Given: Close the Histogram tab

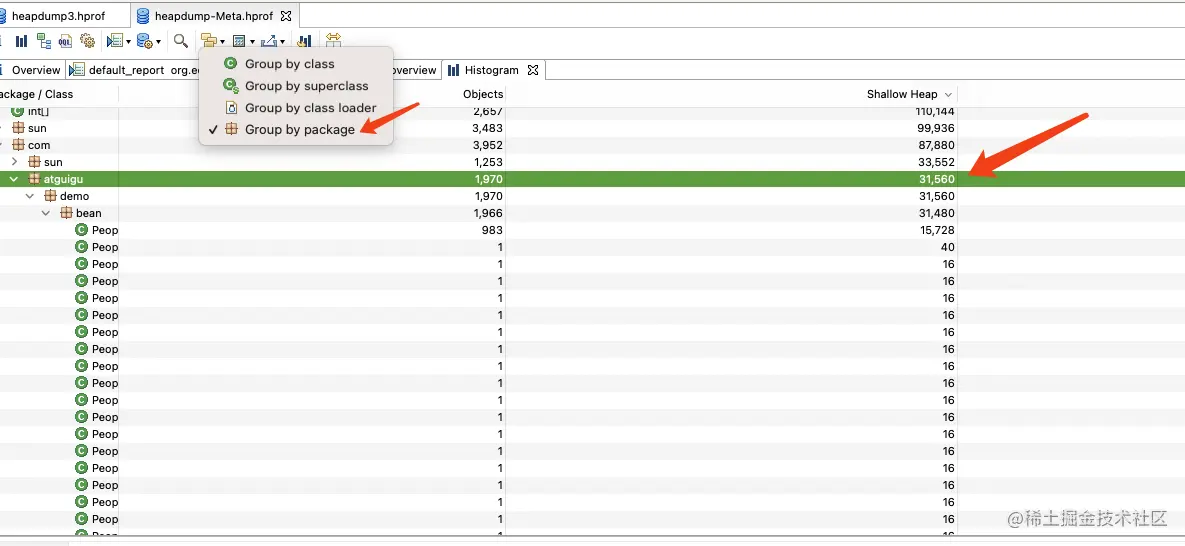Looking at the screenshot, I should tap(532, 70).
